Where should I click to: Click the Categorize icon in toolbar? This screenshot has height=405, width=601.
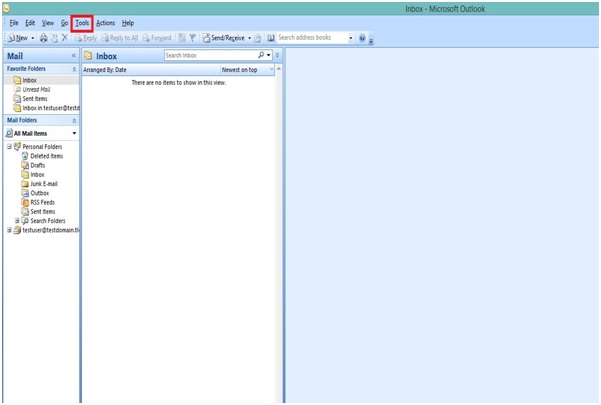[182, 38]
